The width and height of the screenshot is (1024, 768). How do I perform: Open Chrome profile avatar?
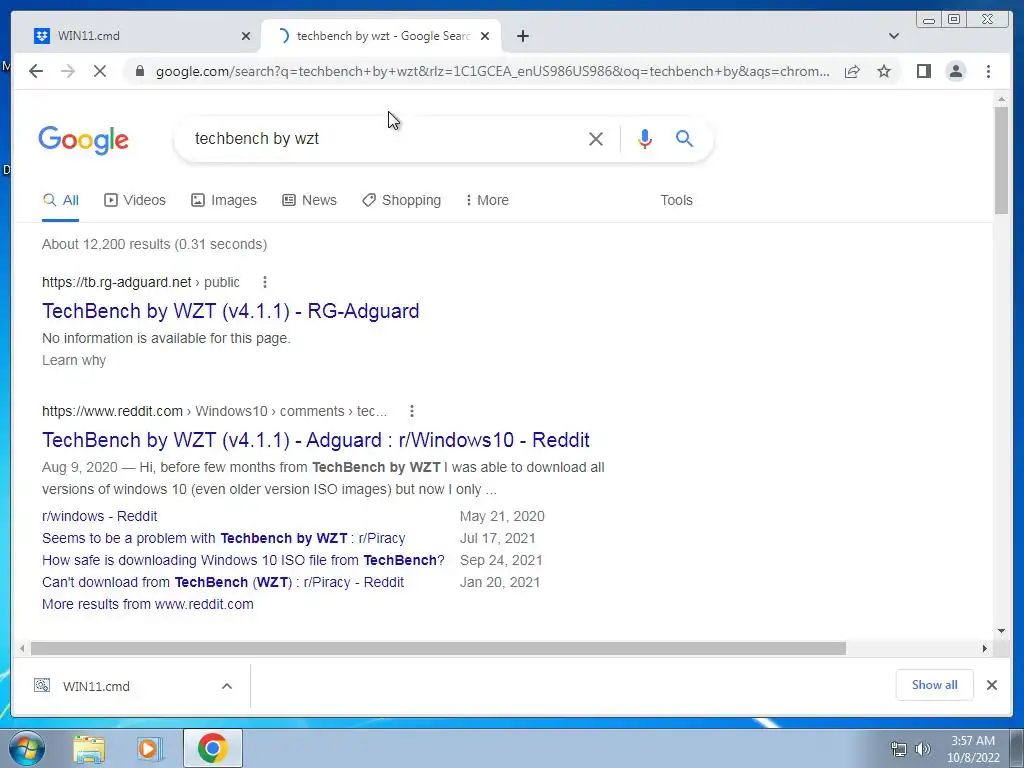(956, 71)
